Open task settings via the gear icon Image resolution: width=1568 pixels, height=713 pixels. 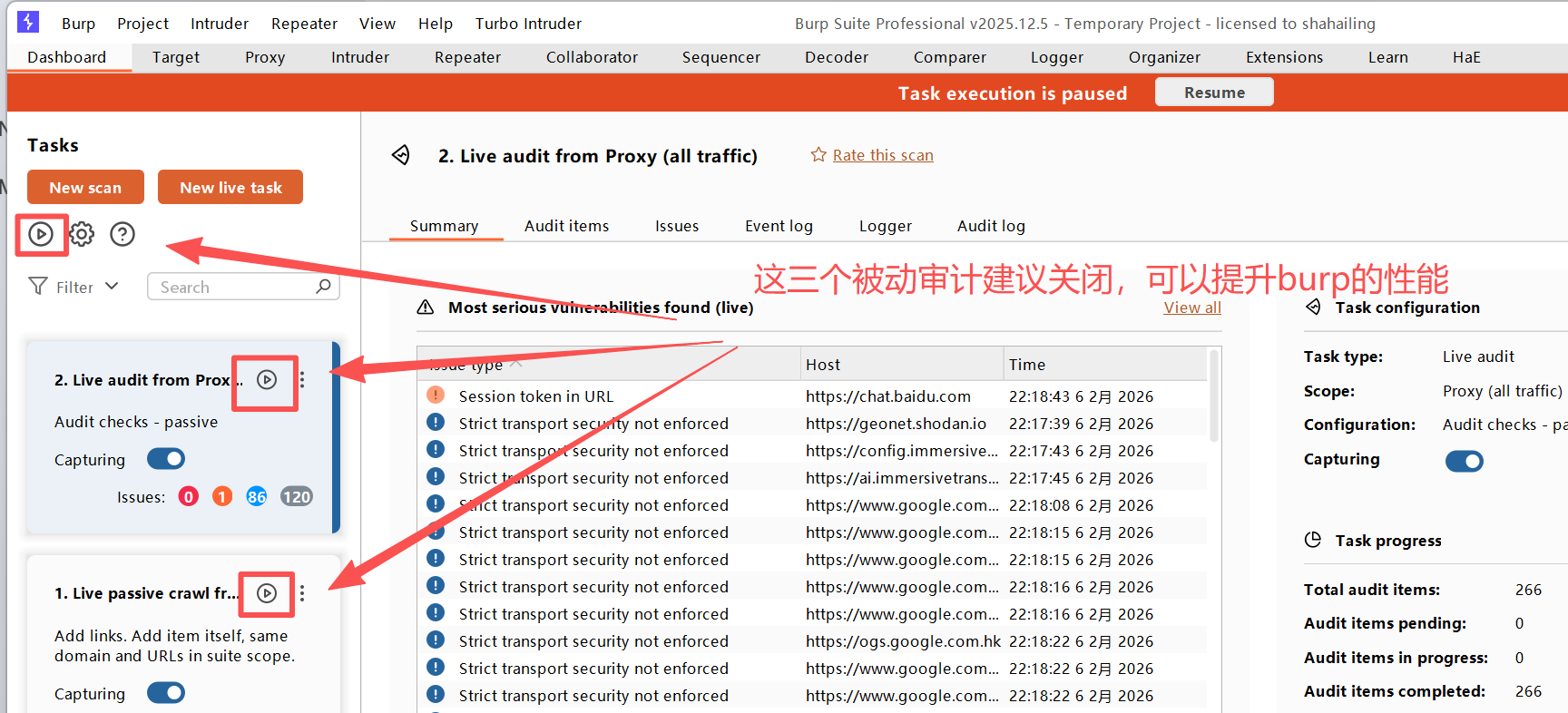click(82, 234)
